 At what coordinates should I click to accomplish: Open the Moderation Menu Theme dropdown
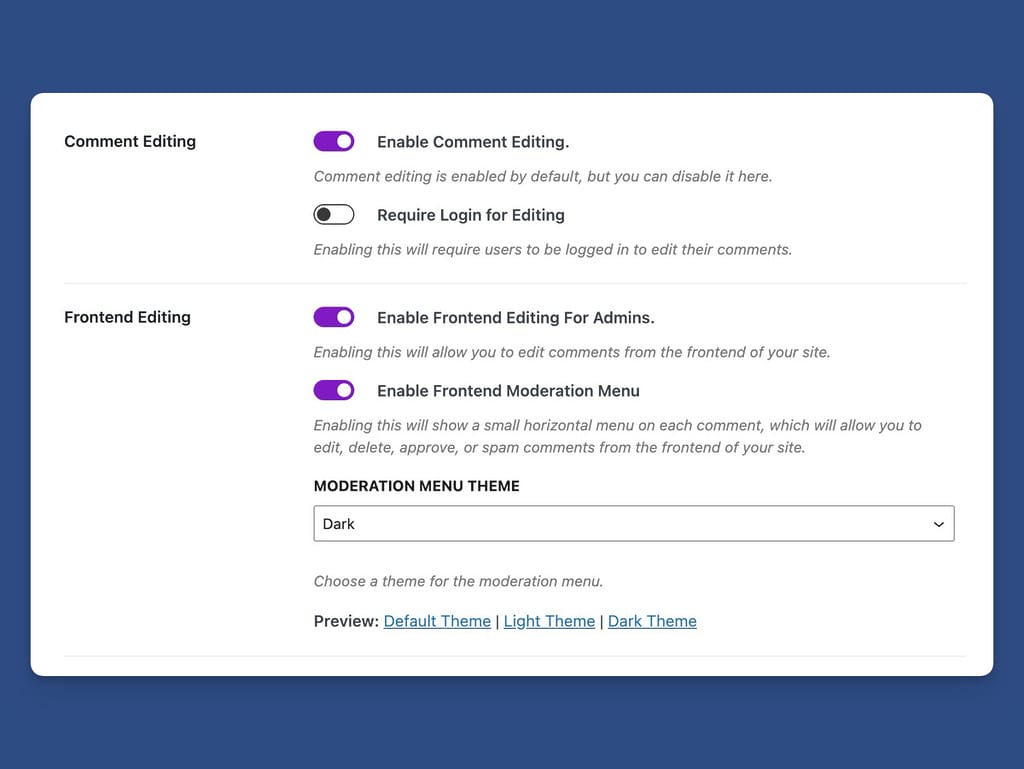pyautogui.click(x=634, y=523)
